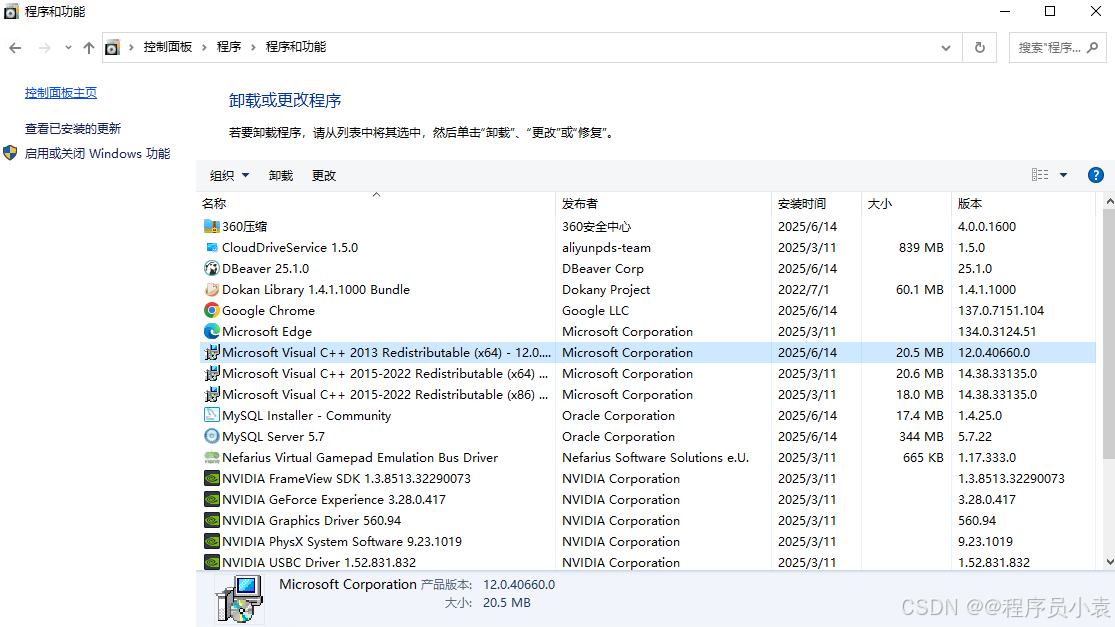1115x627 pixels.
Task: Open help with the blue question mark
Action: pyautogui.click(x=1096, y=175)
